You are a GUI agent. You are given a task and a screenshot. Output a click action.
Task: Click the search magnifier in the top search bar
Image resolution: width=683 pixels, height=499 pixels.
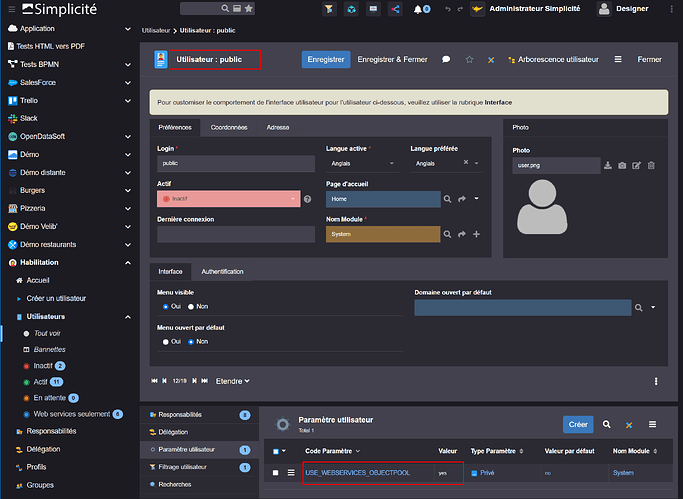click(x=225, y=8)
